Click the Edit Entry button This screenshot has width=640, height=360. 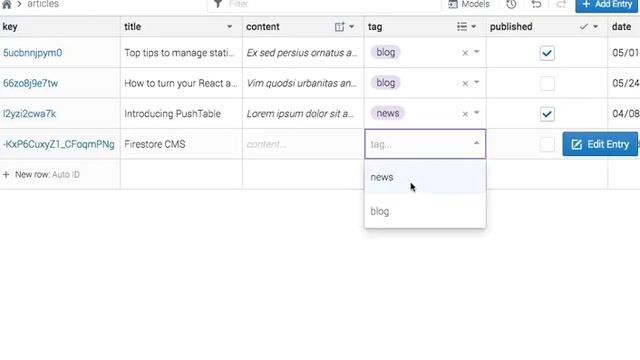pos(600,144)
